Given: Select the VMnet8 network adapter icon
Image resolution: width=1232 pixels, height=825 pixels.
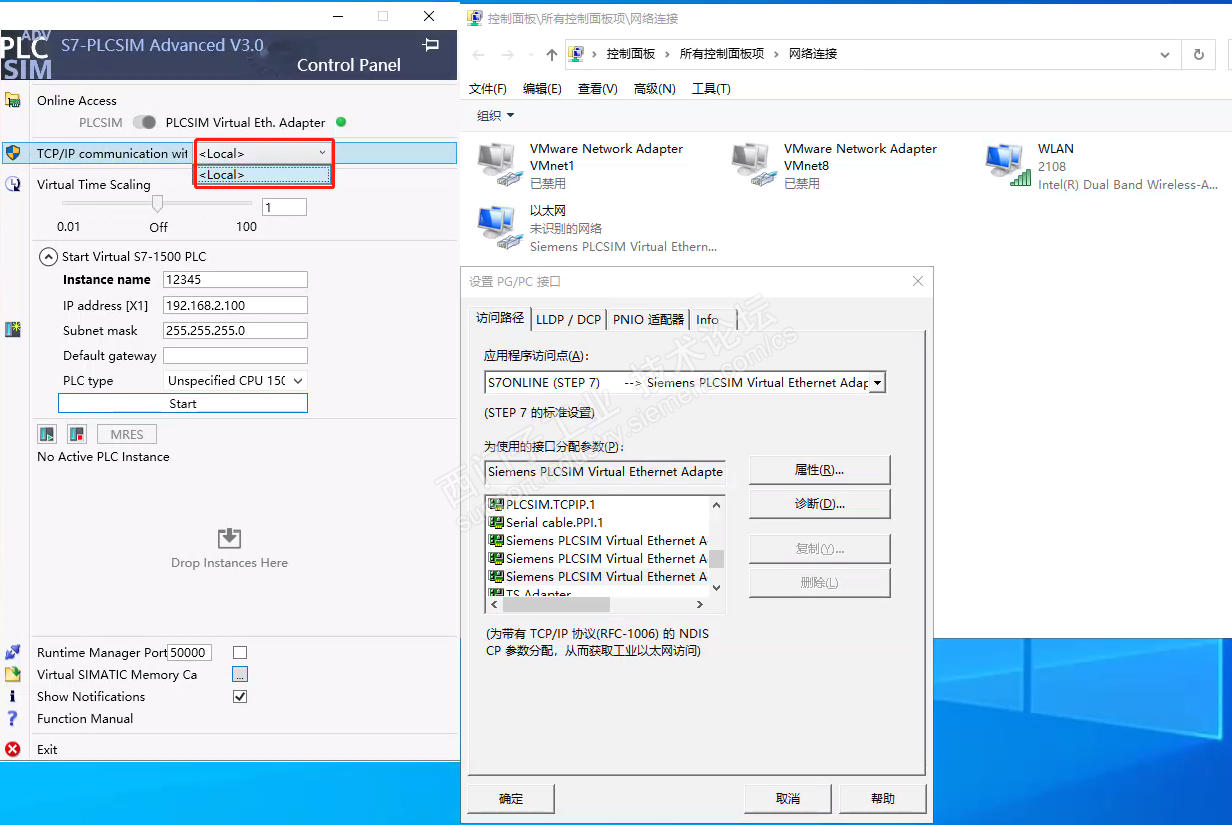Looking at the screenshot, I should 754,166.
